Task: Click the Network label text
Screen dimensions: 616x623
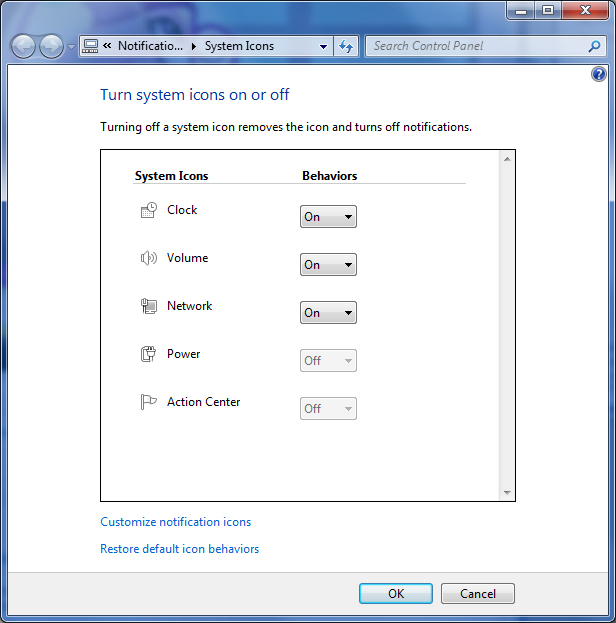Action: coord(190,306)
